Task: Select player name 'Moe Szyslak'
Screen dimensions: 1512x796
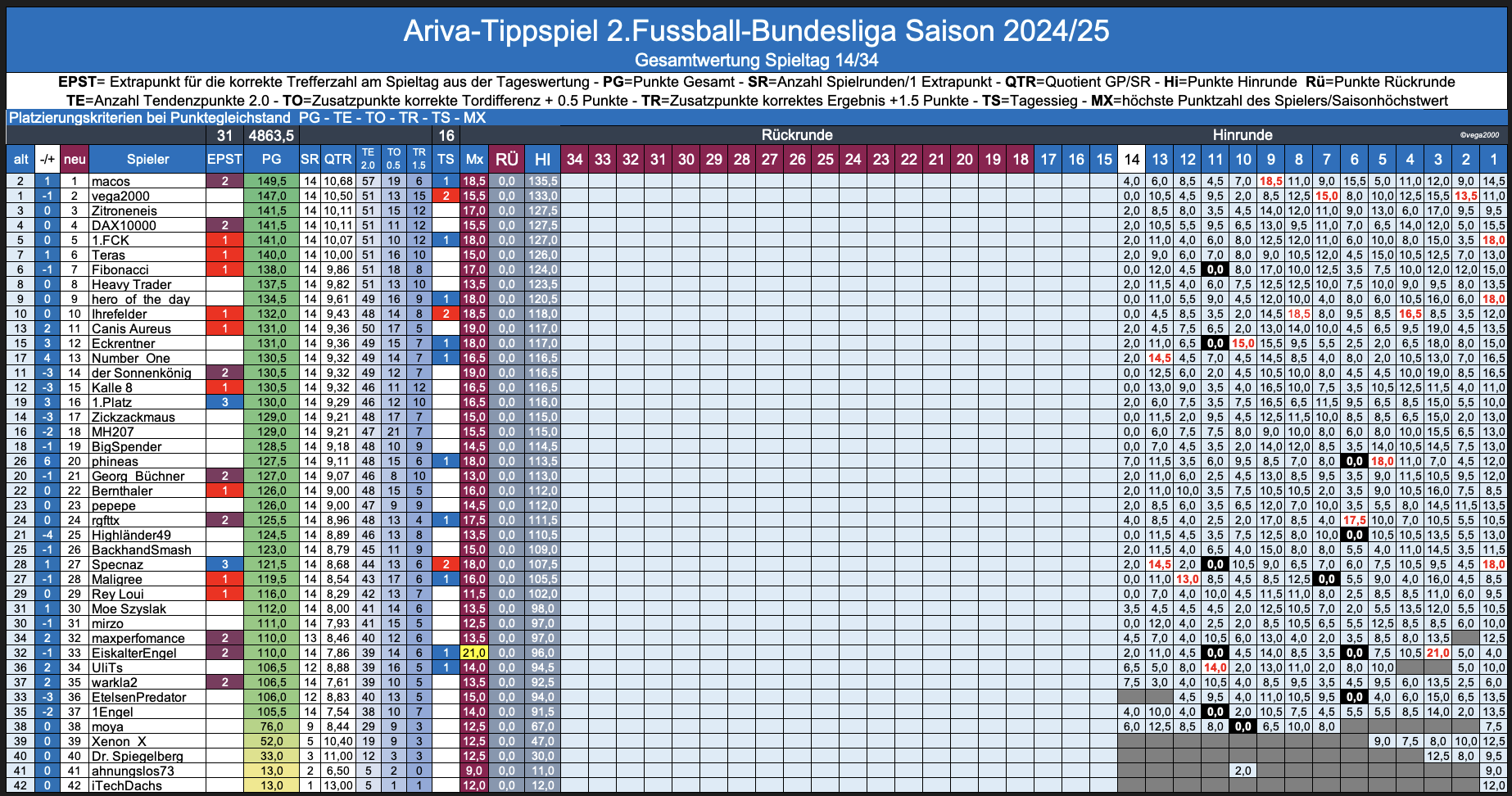Action: 129,608
